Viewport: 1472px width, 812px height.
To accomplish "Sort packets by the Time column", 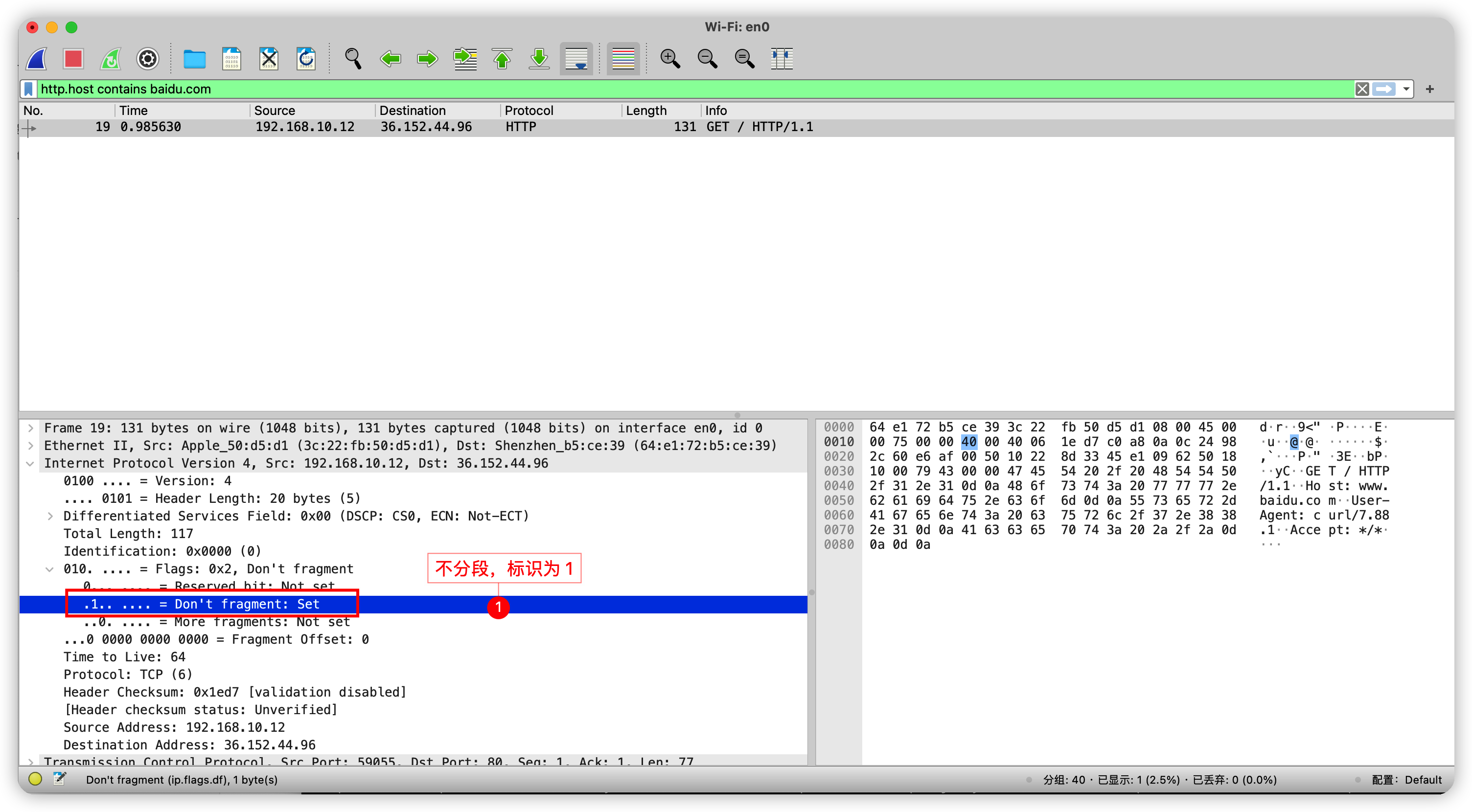I will coord(133,110).
